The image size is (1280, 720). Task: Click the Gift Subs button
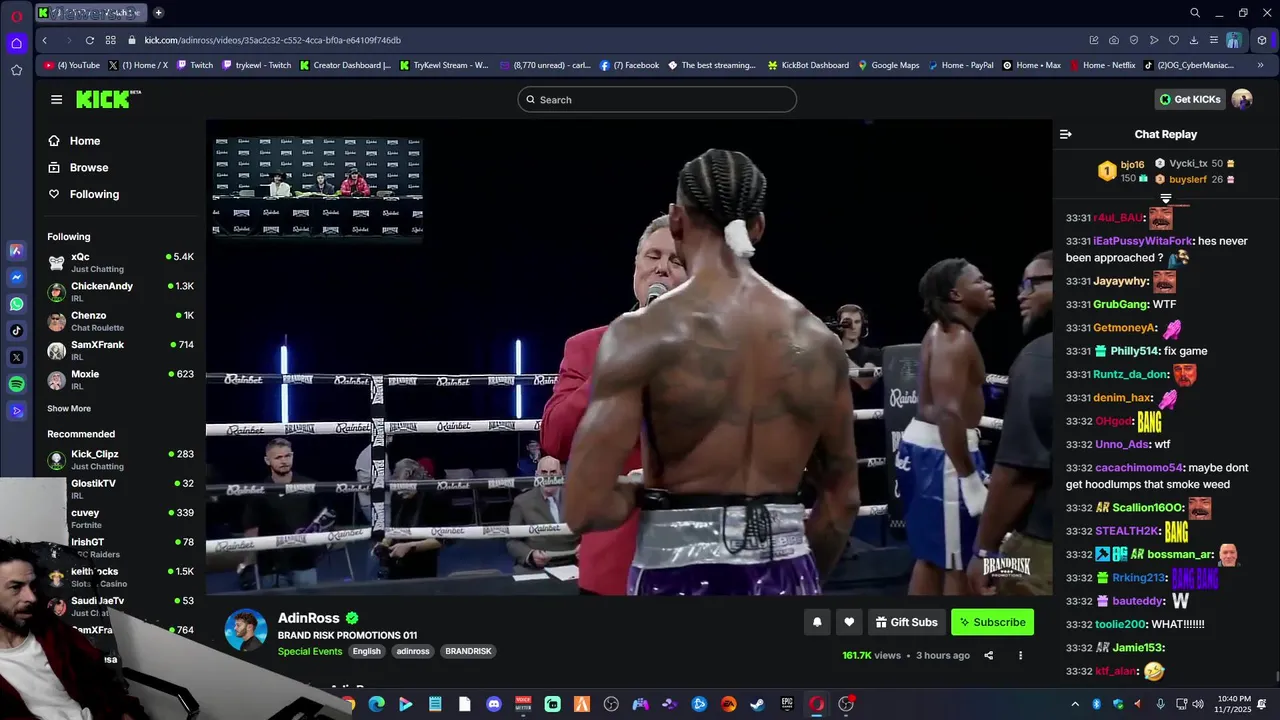(907, 622)
